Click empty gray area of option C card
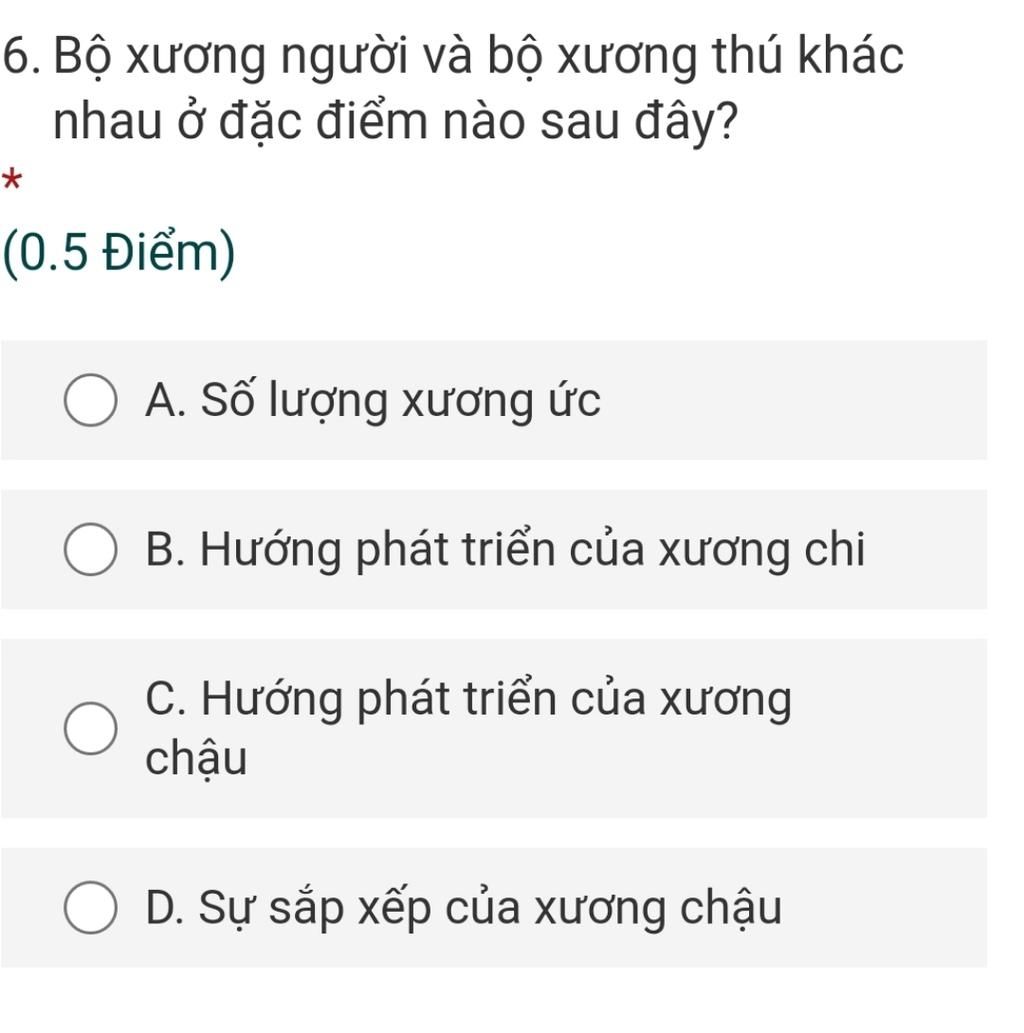 point(890,728)
